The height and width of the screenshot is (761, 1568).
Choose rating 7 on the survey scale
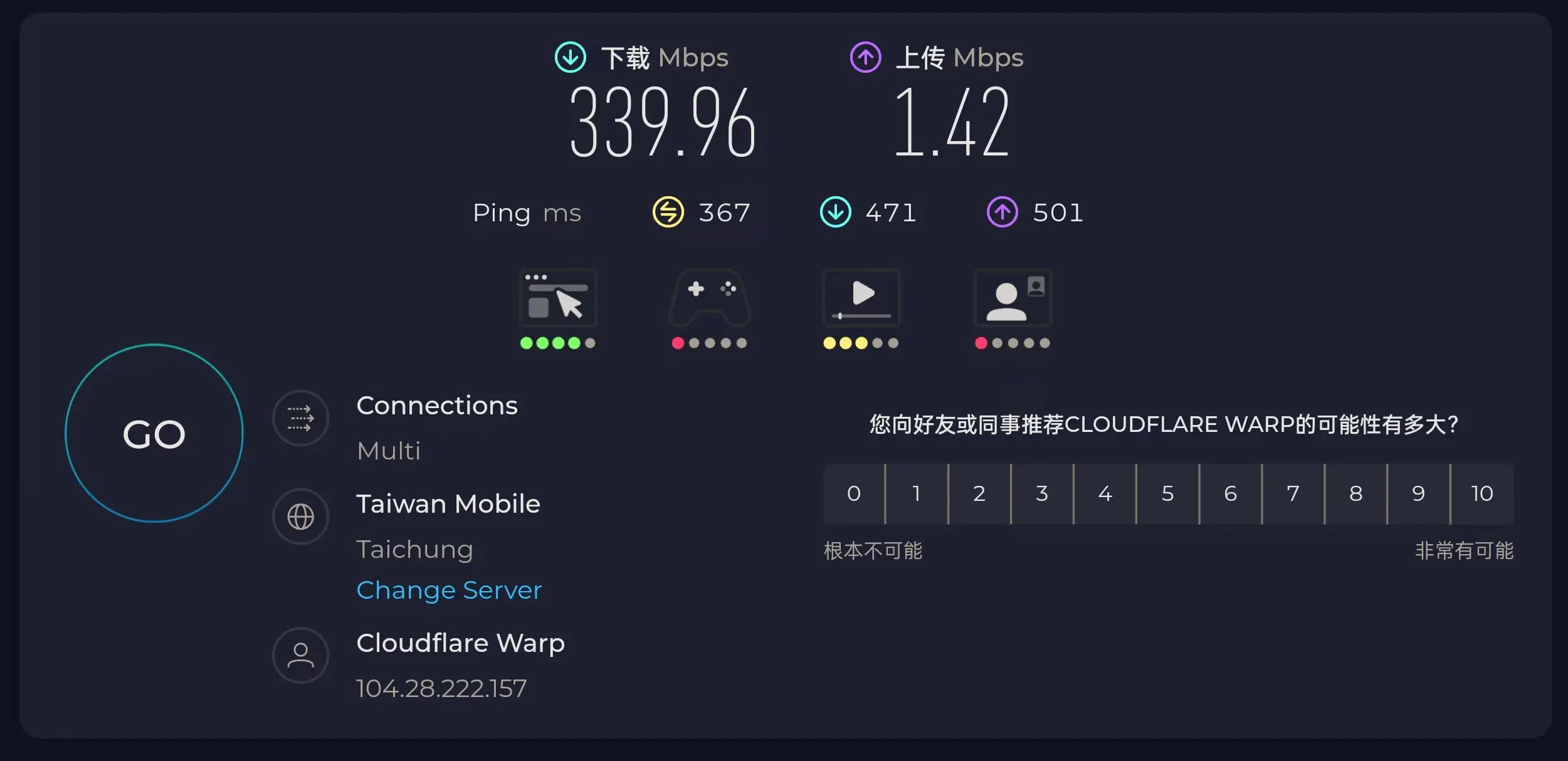(1293, 493)
